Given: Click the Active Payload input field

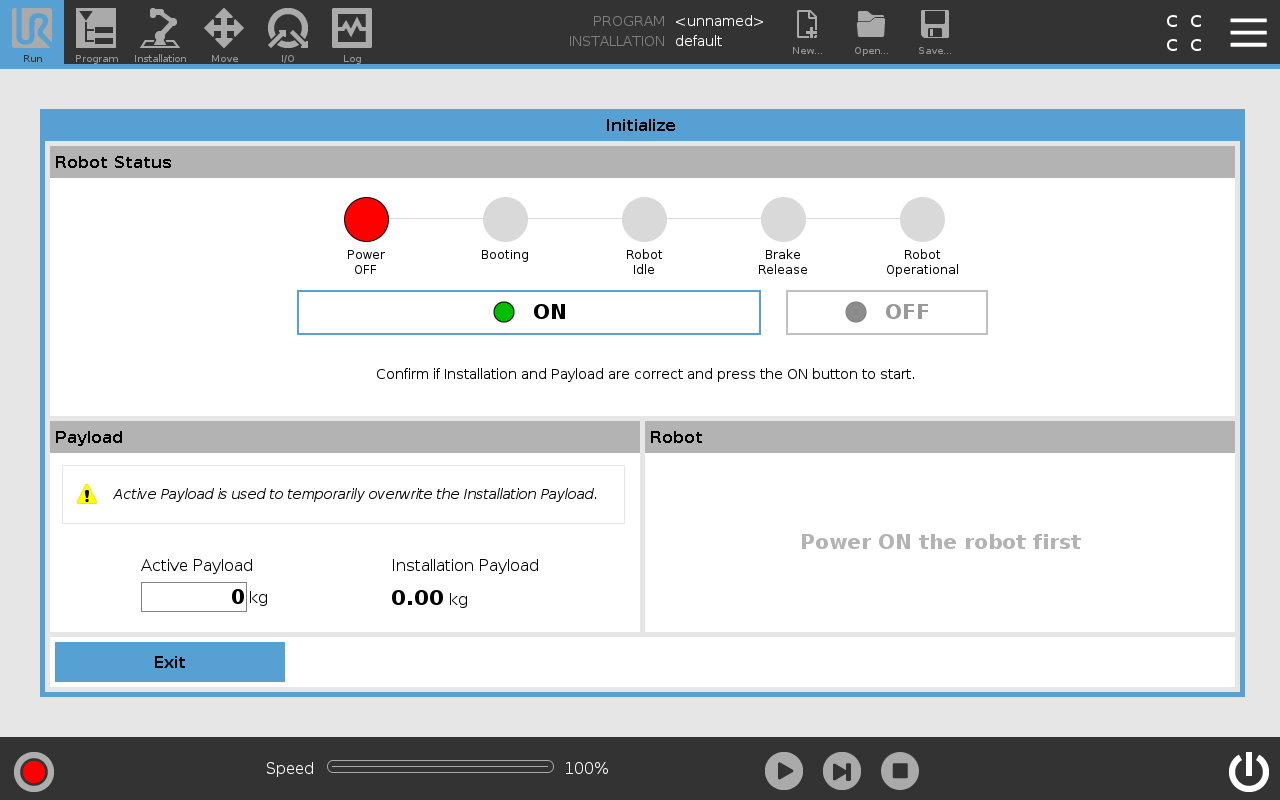Looking at the screenshot, I should pyautogui.click(x=194, y=597).
